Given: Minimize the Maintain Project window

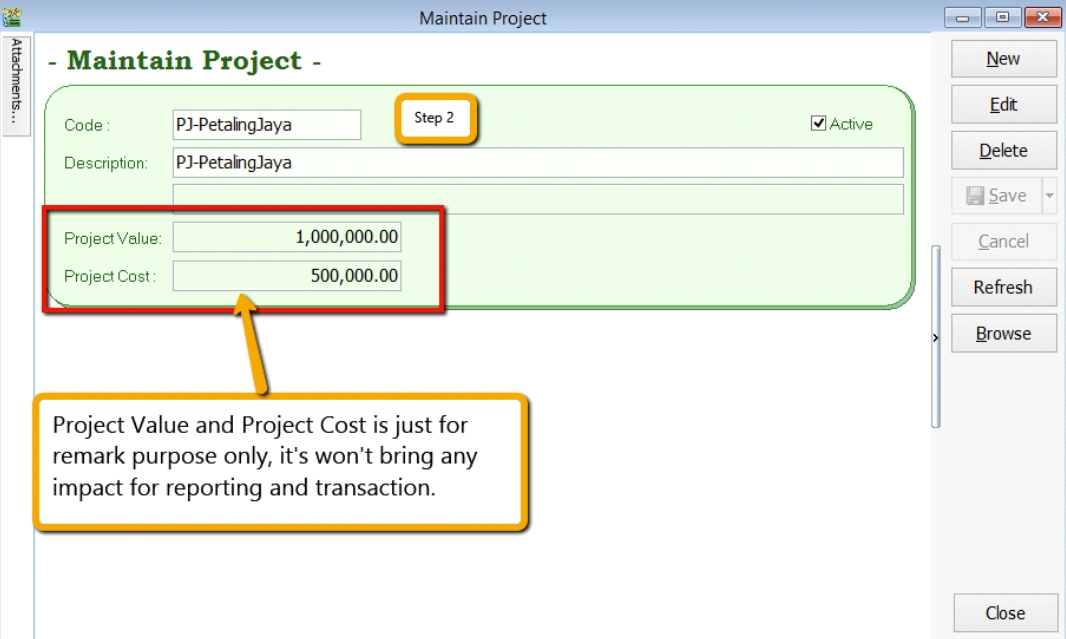Looking at the screenshot, I should click(x=967, y=18).
